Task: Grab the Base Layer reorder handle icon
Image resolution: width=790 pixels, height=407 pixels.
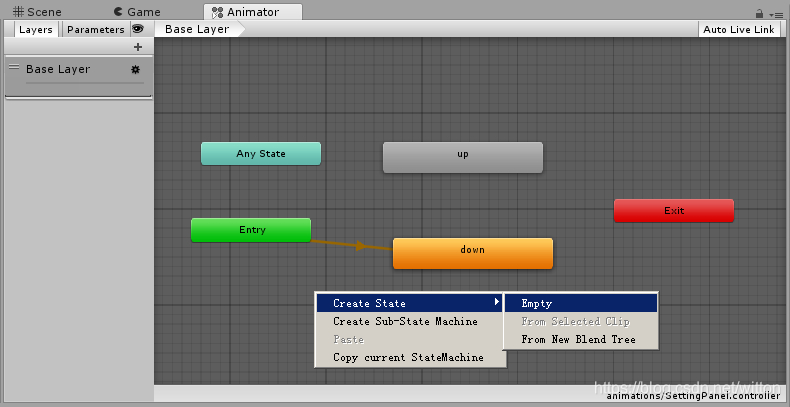Action: 14,66
